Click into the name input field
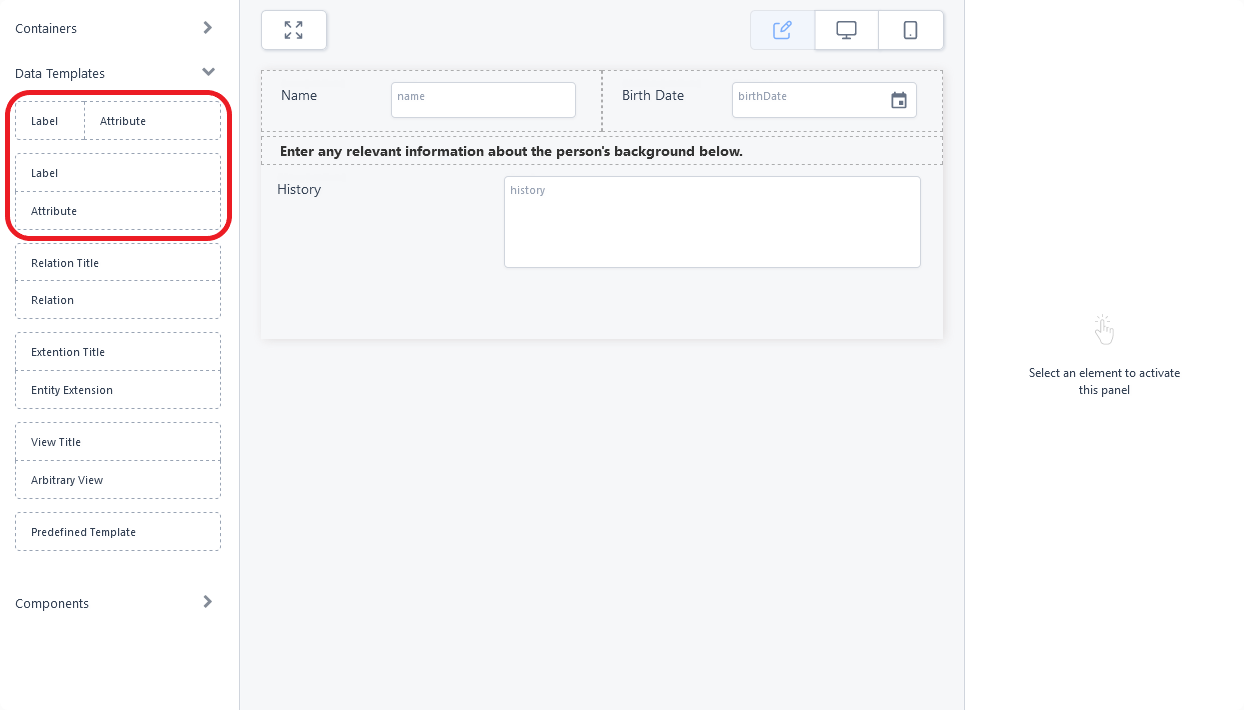The height and width of the screenshot is (710, 1244). (x=482, y=100)
